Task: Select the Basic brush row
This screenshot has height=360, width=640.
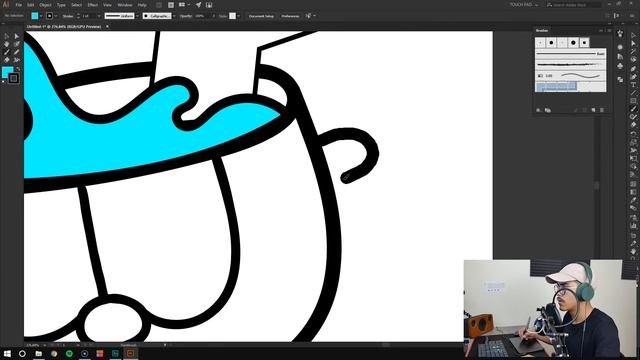Action: pos(570,53)
